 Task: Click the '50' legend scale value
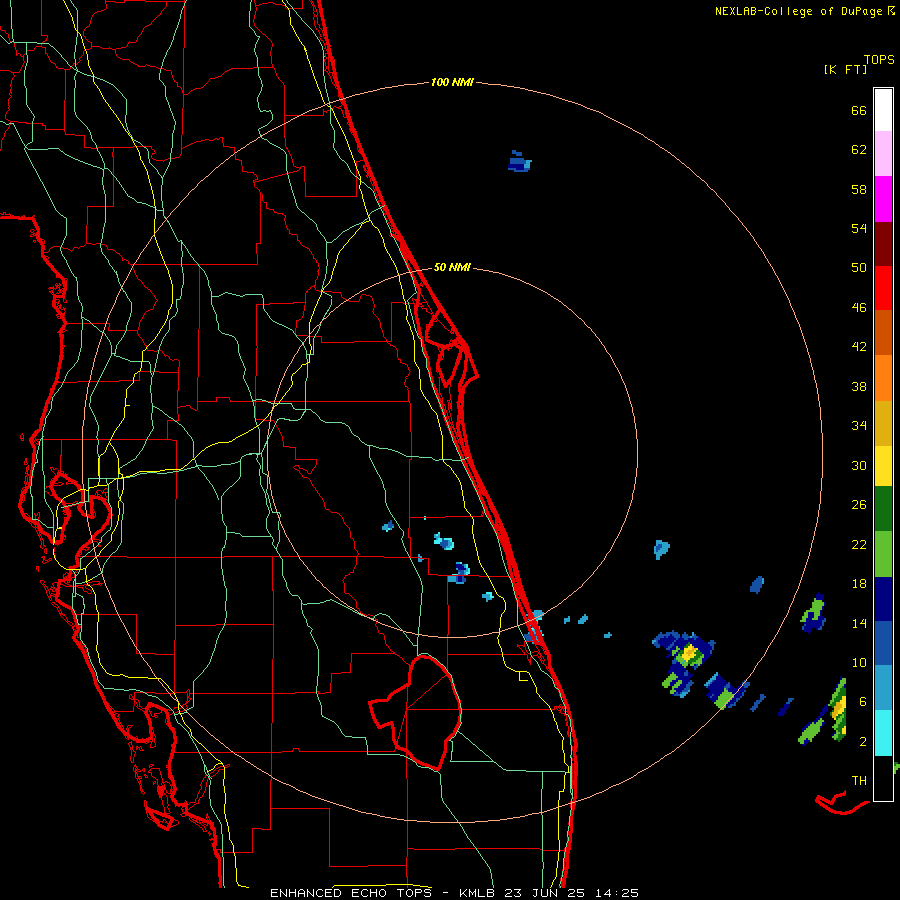[859, 268]
